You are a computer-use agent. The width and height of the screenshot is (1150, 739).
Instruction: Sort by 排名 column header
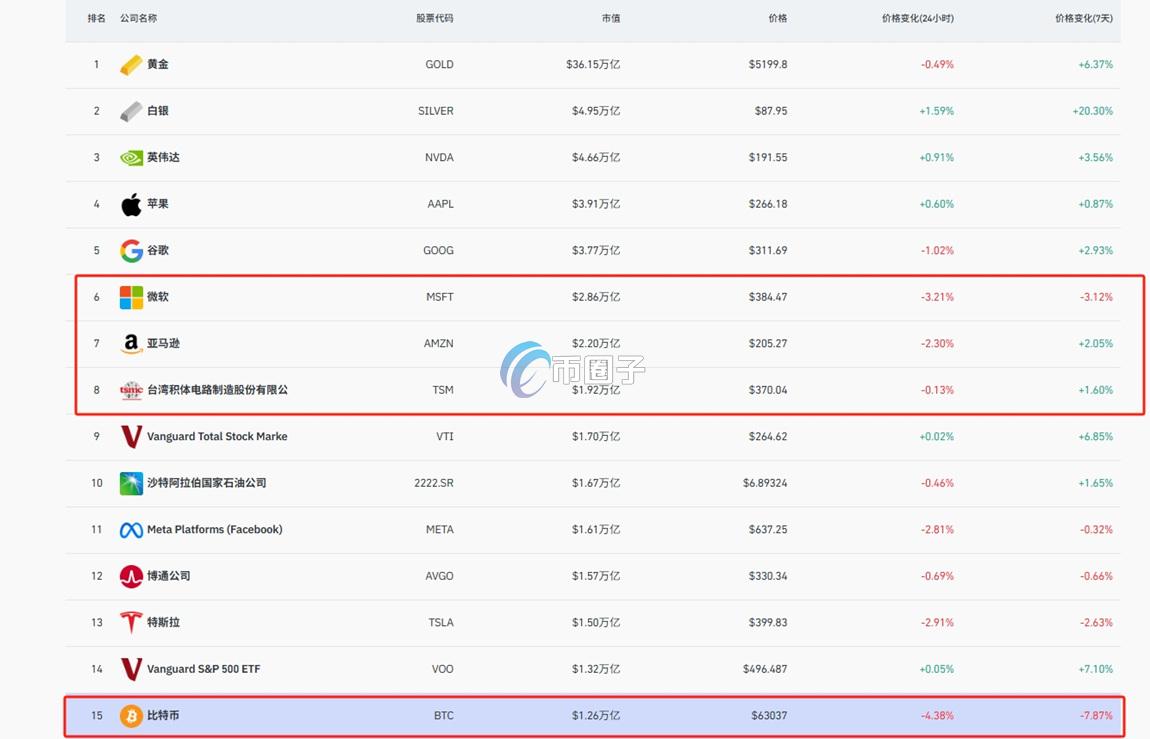(x=96, y=18)
